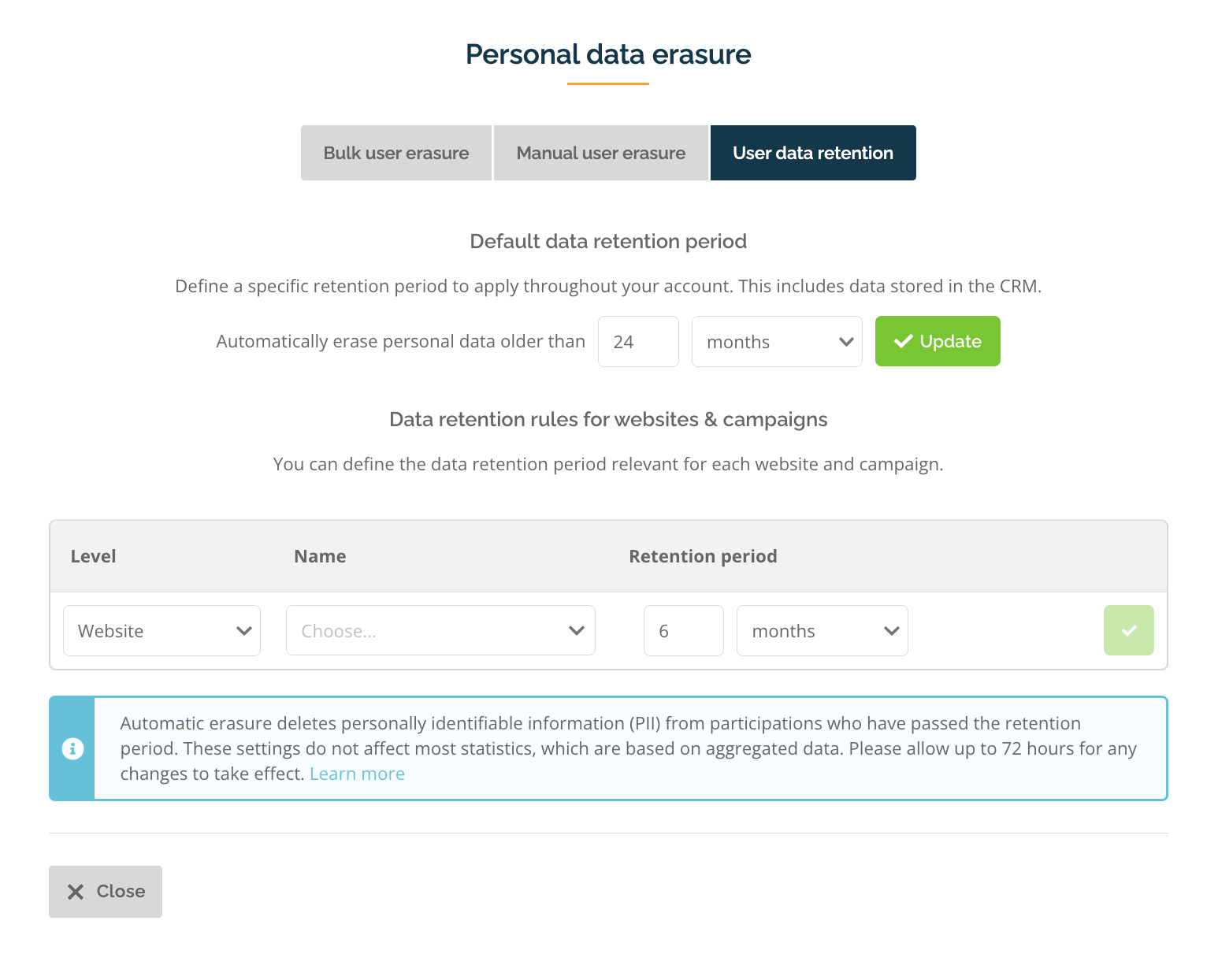Click the Retention period column header
Image resolution: width=1218 pixels, height=980 pixels.
coord(703,556)
